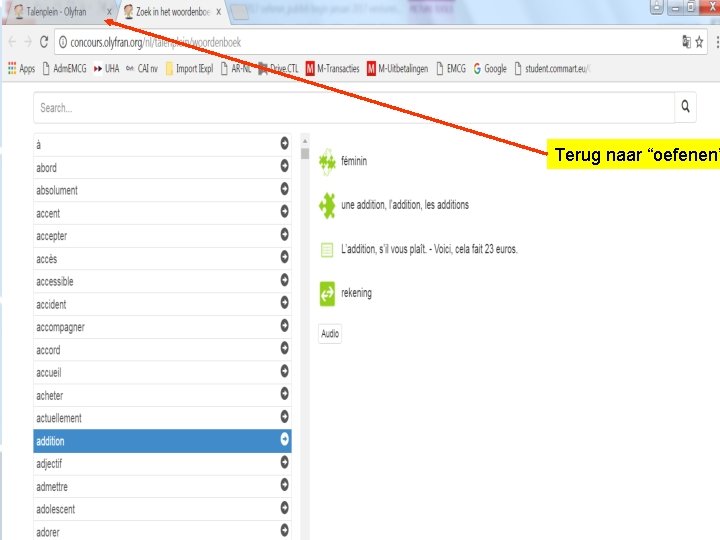720x540 pixels.
Task: Click the gender puzzle icon beside 'féminin'
Action: tap(327, 162)
